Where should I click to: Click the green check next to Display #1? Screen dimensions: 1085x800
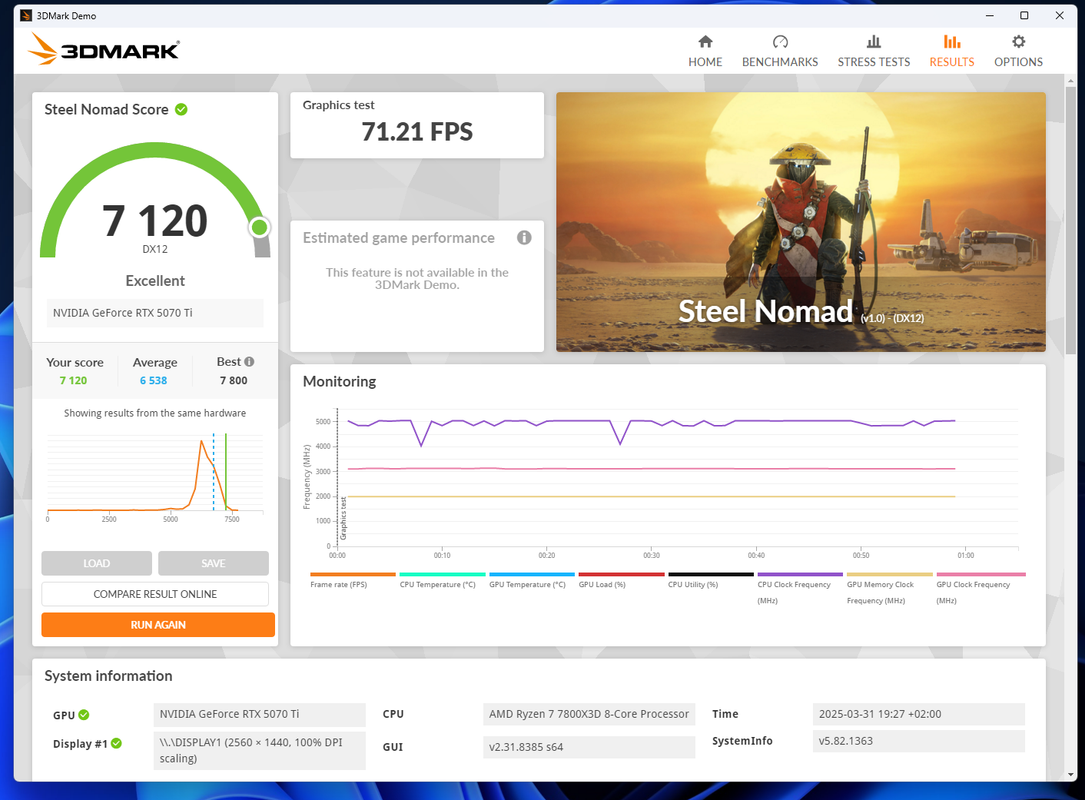116,743
